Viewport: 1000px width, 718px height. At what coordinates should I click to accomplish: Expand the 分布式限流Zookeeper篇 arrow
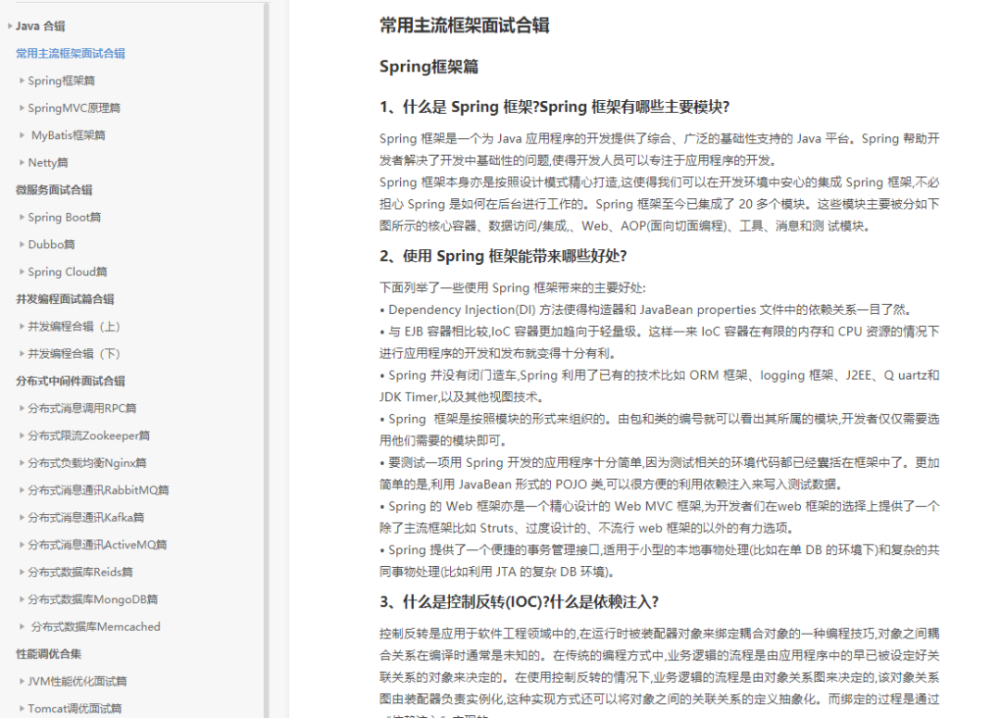tap(22, 436)
